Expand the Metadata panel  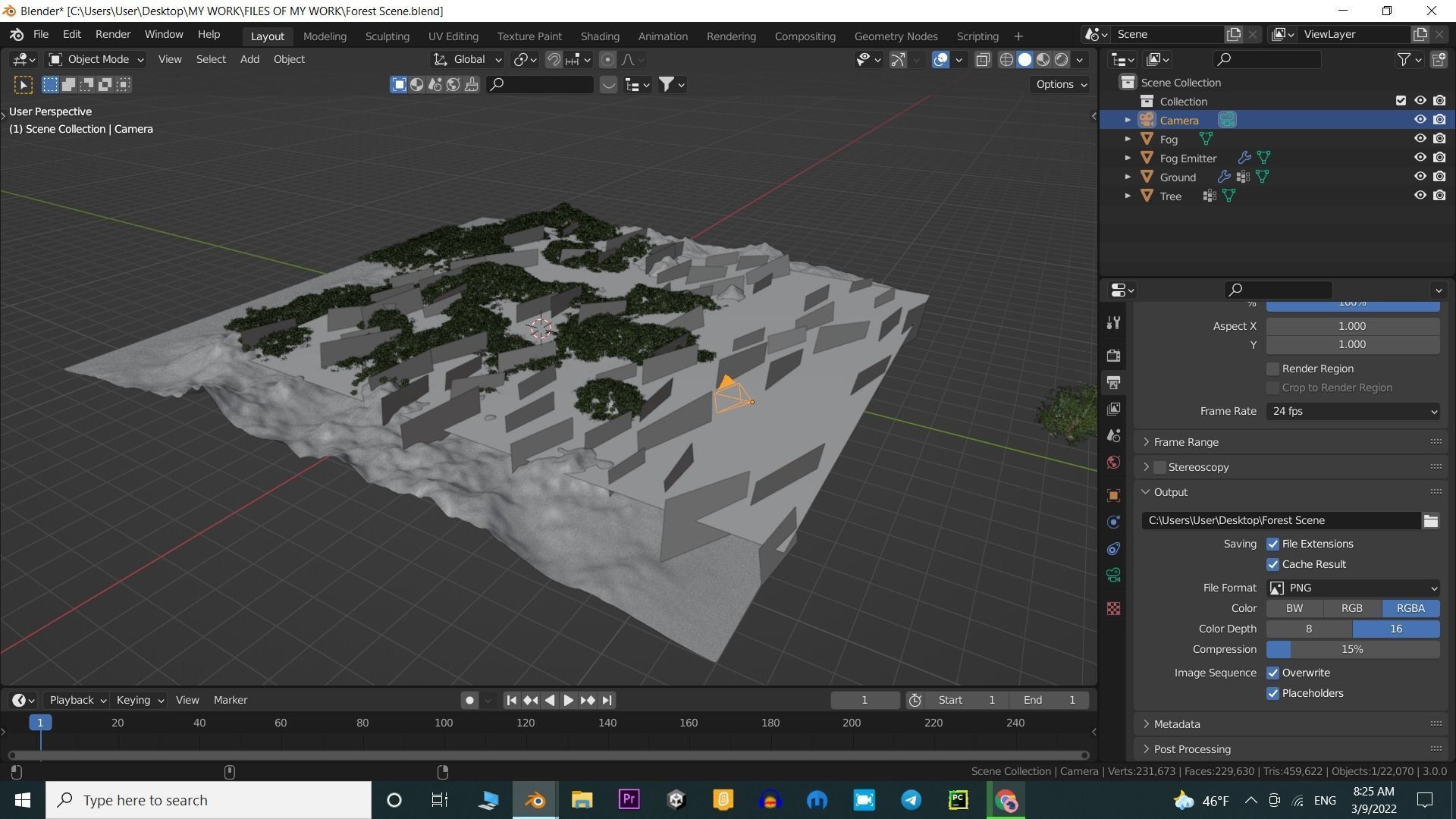point(1176,724)
